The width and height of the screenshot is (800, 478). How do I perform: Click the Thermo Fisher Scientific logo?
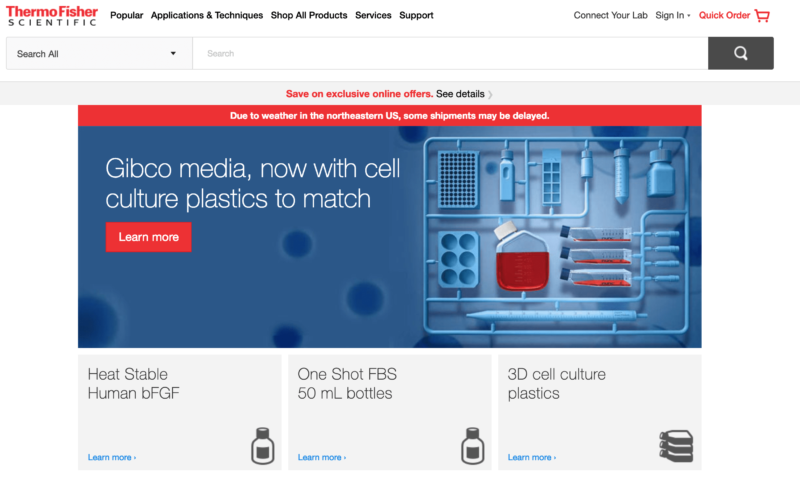52,15
